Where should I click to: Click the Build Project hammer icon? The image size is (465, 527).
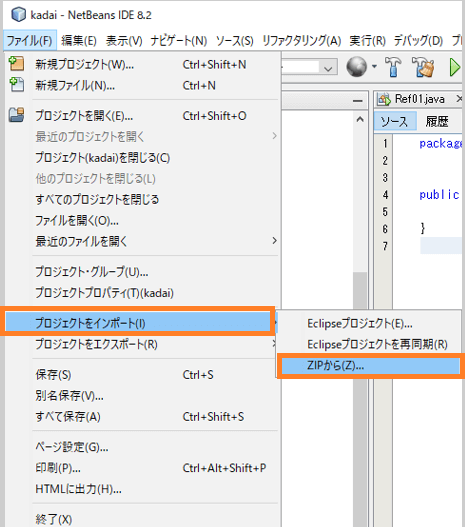393,67
